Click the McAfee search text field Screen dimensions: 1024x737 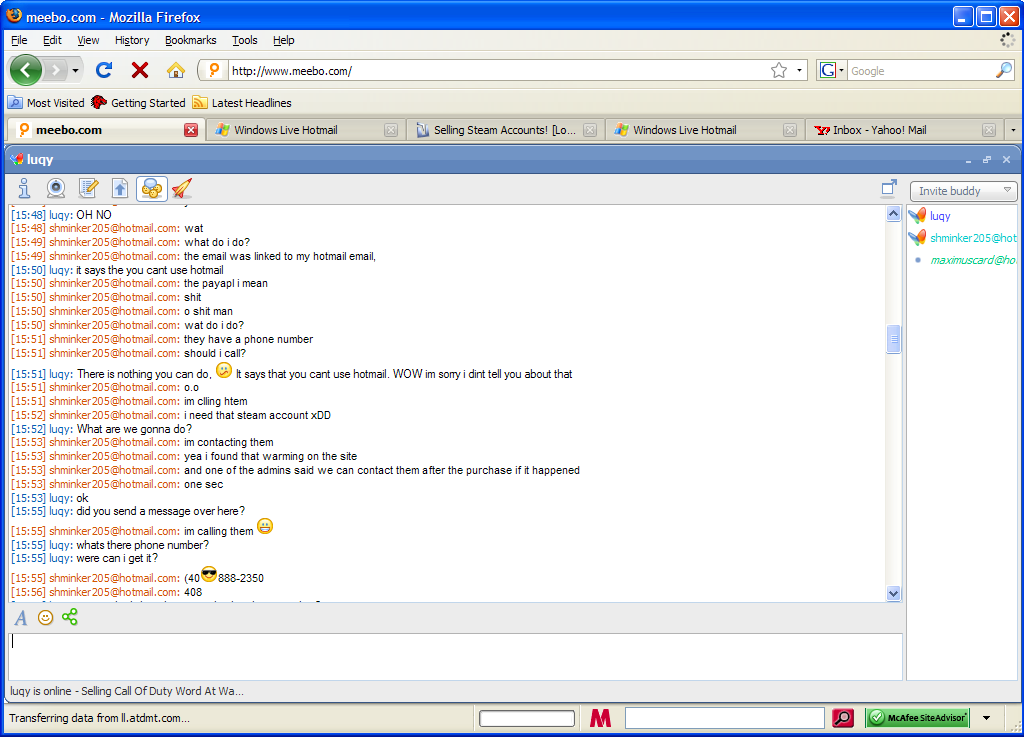[724, 718]
